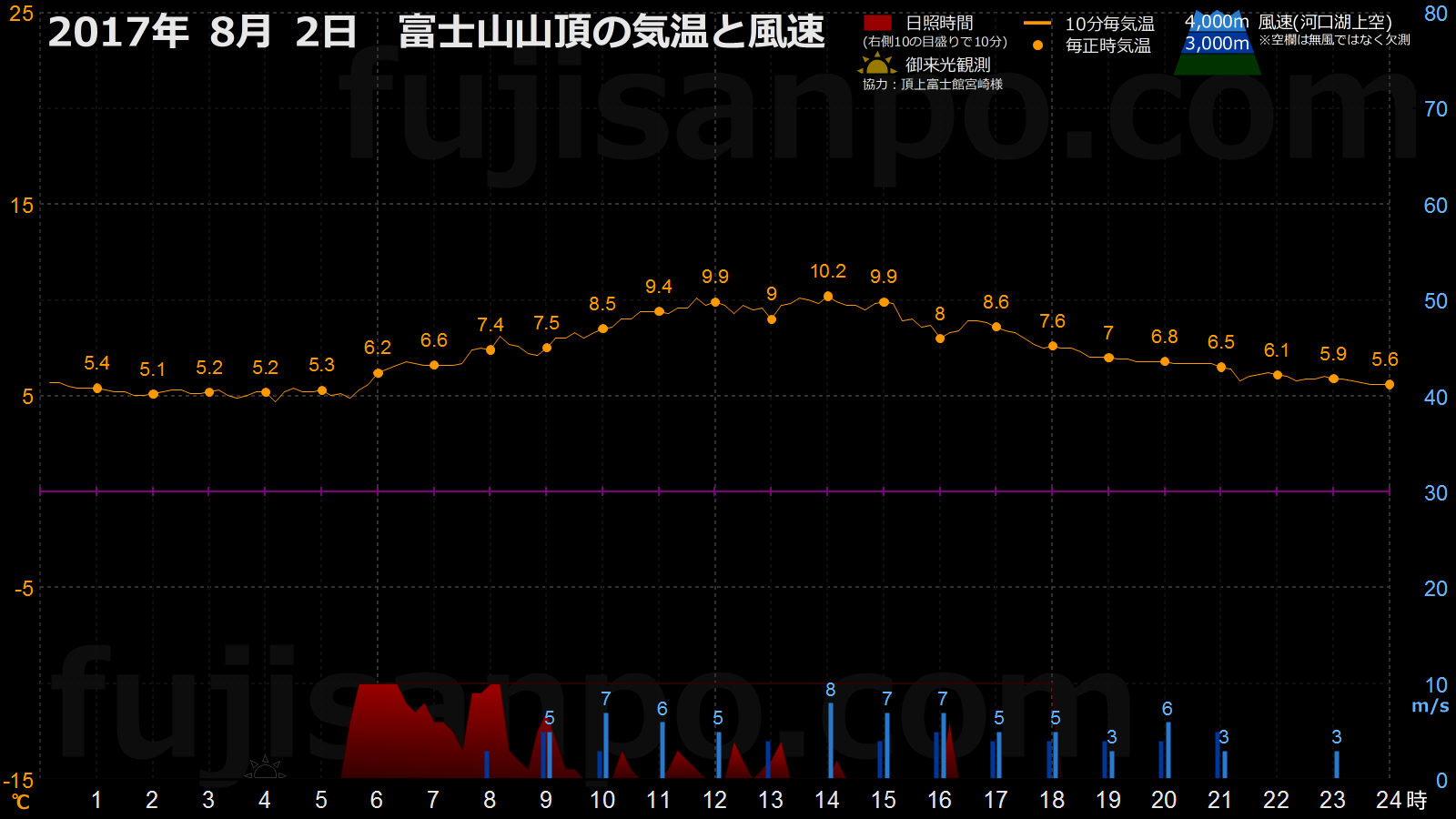Click the temperature label 8.6

coord(996,302)
